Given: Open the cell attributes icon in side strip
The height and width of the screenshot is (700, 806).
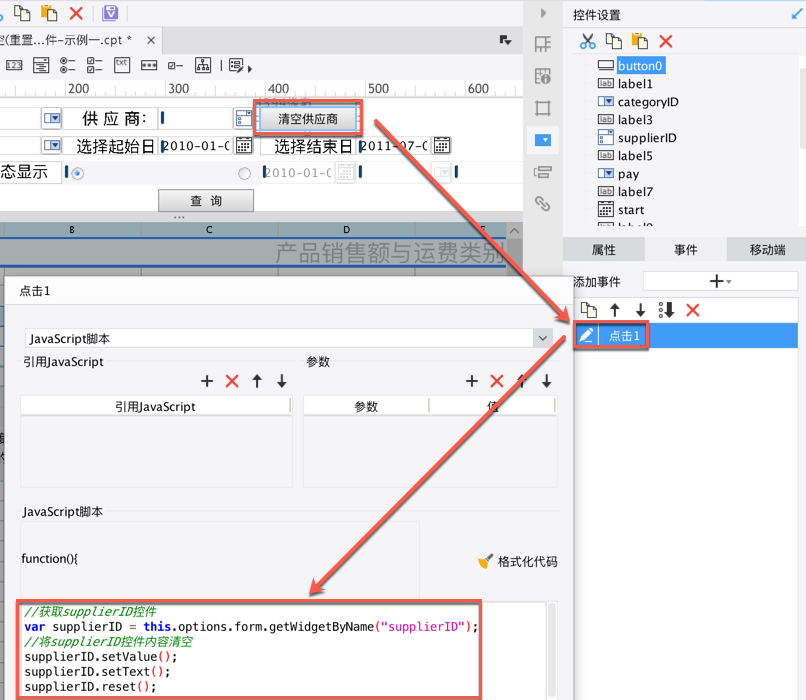Looking at the screenshot, I should coord(543,45).
